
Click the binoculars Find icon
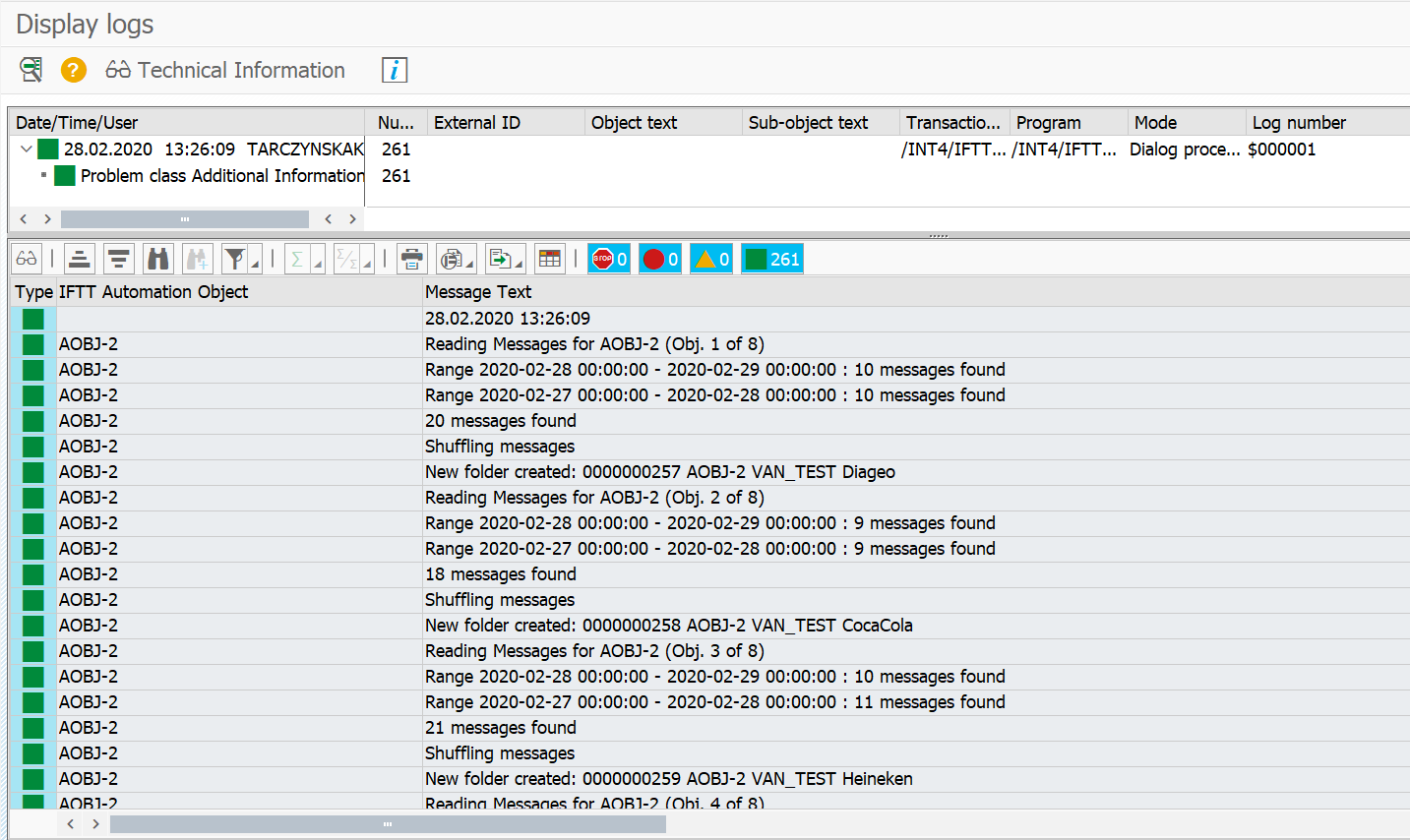tap(157, 260)
